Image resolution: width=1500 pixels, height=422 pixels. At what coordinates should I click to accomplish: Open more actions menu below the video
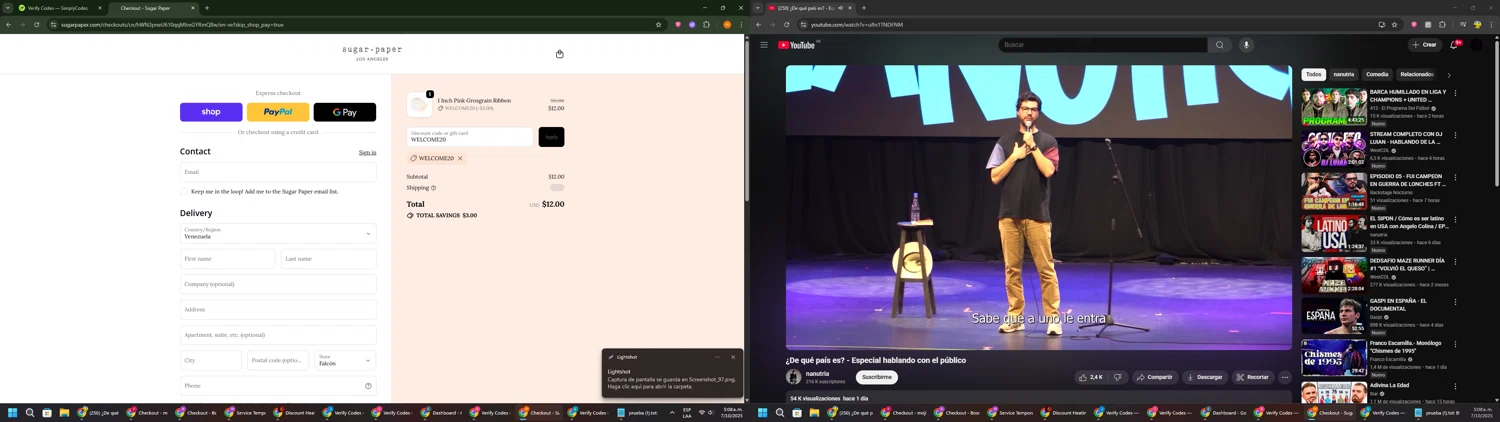tap(1285, 377)
